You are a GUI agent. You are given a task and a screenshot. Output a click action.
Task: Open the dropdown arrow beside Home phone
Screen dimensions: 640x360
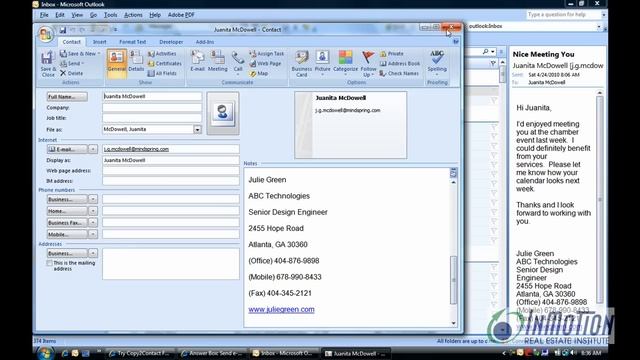[x=93, y=211]
